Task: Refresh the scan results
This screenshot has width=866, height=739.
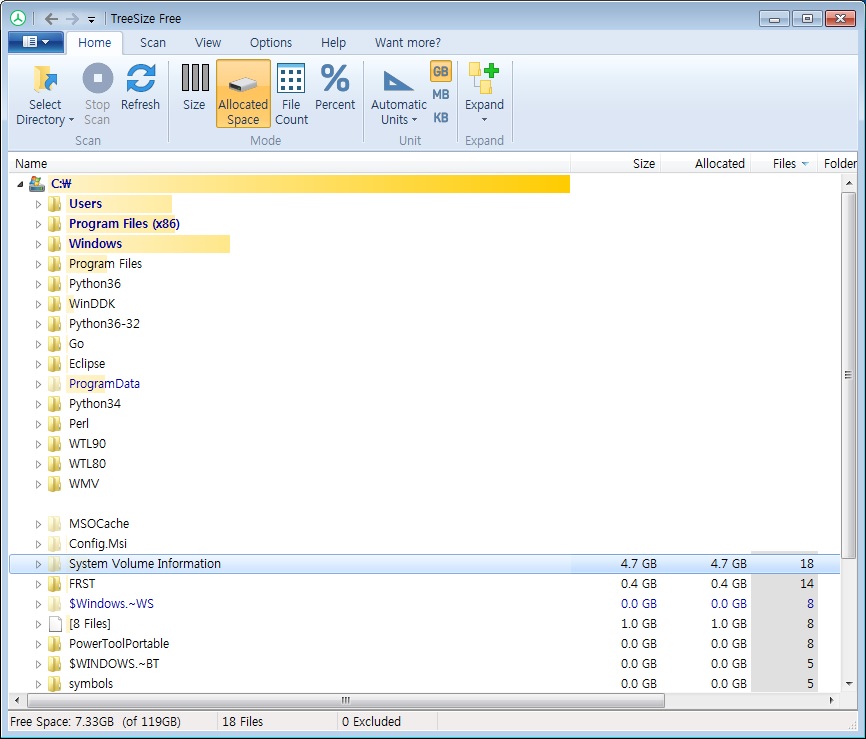Action: pyautogui.click(x=140, y=88)
